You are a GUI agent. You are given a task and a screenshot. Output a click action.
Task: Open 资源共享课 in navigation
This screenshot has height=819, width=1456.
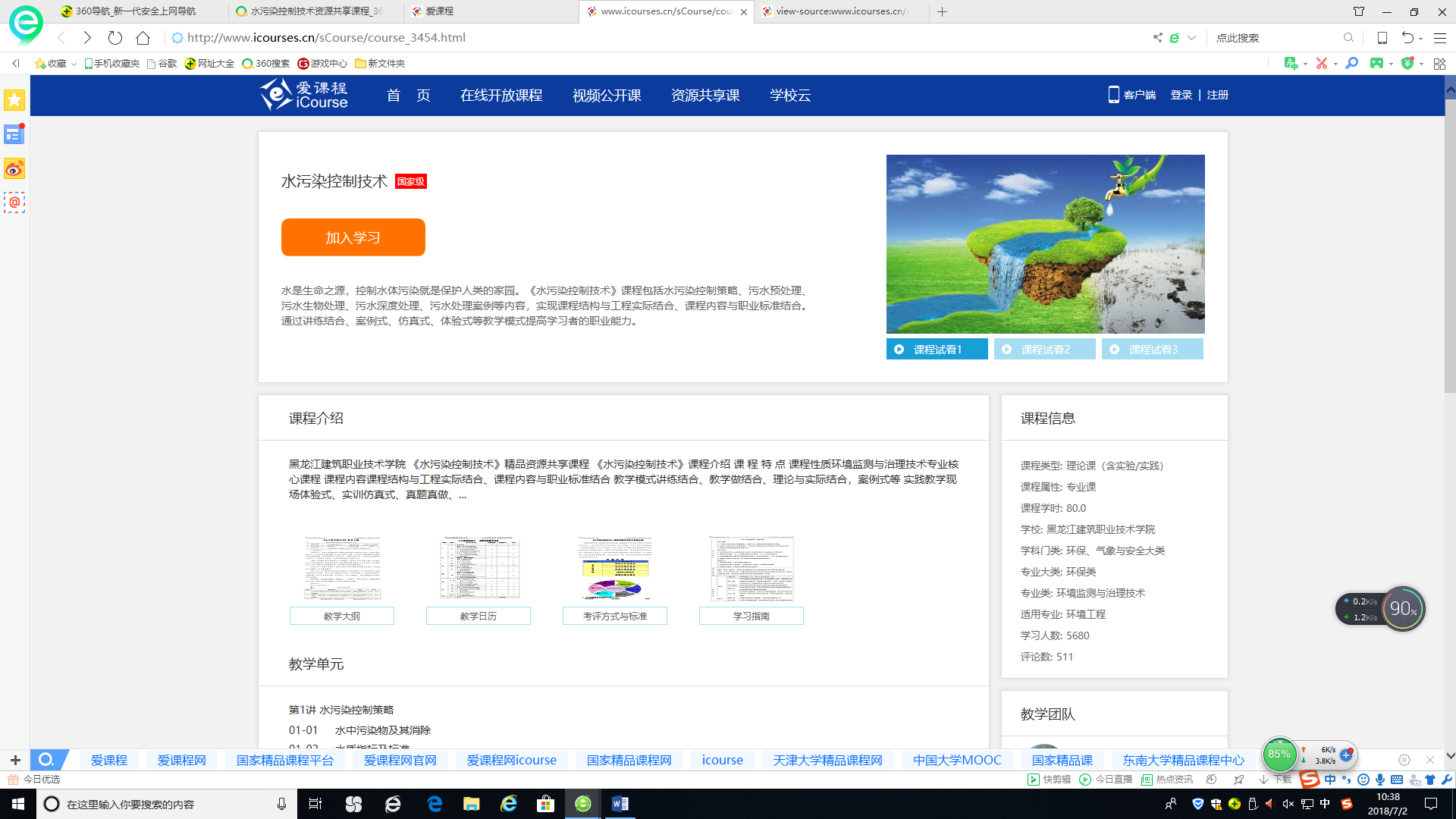[705, 95]
